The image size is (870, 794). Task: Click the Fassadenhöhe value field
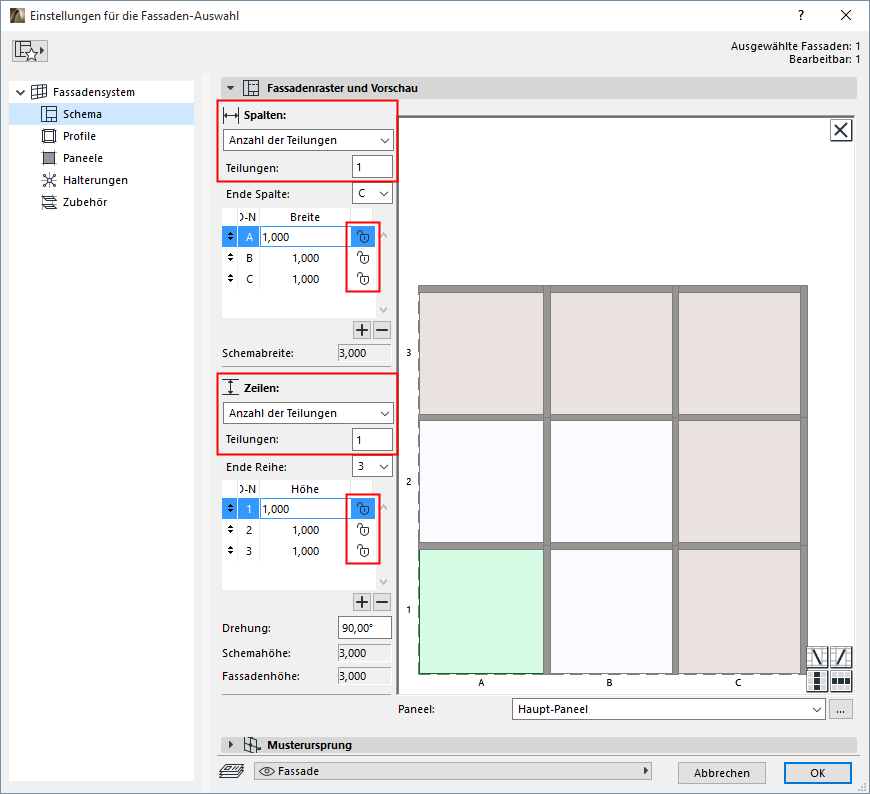pyautogui.click(x=365, y=676)
